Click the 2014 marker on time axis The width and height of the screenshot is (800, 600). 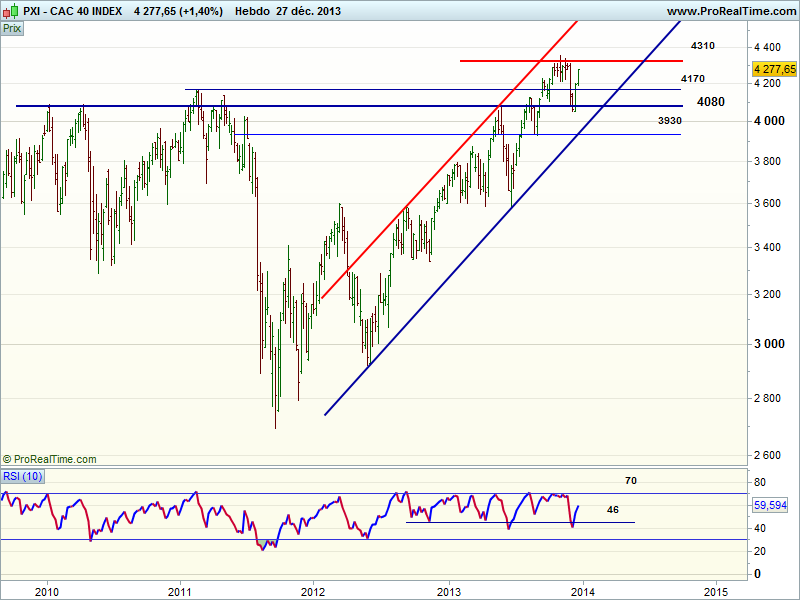(x=582, y=589)
